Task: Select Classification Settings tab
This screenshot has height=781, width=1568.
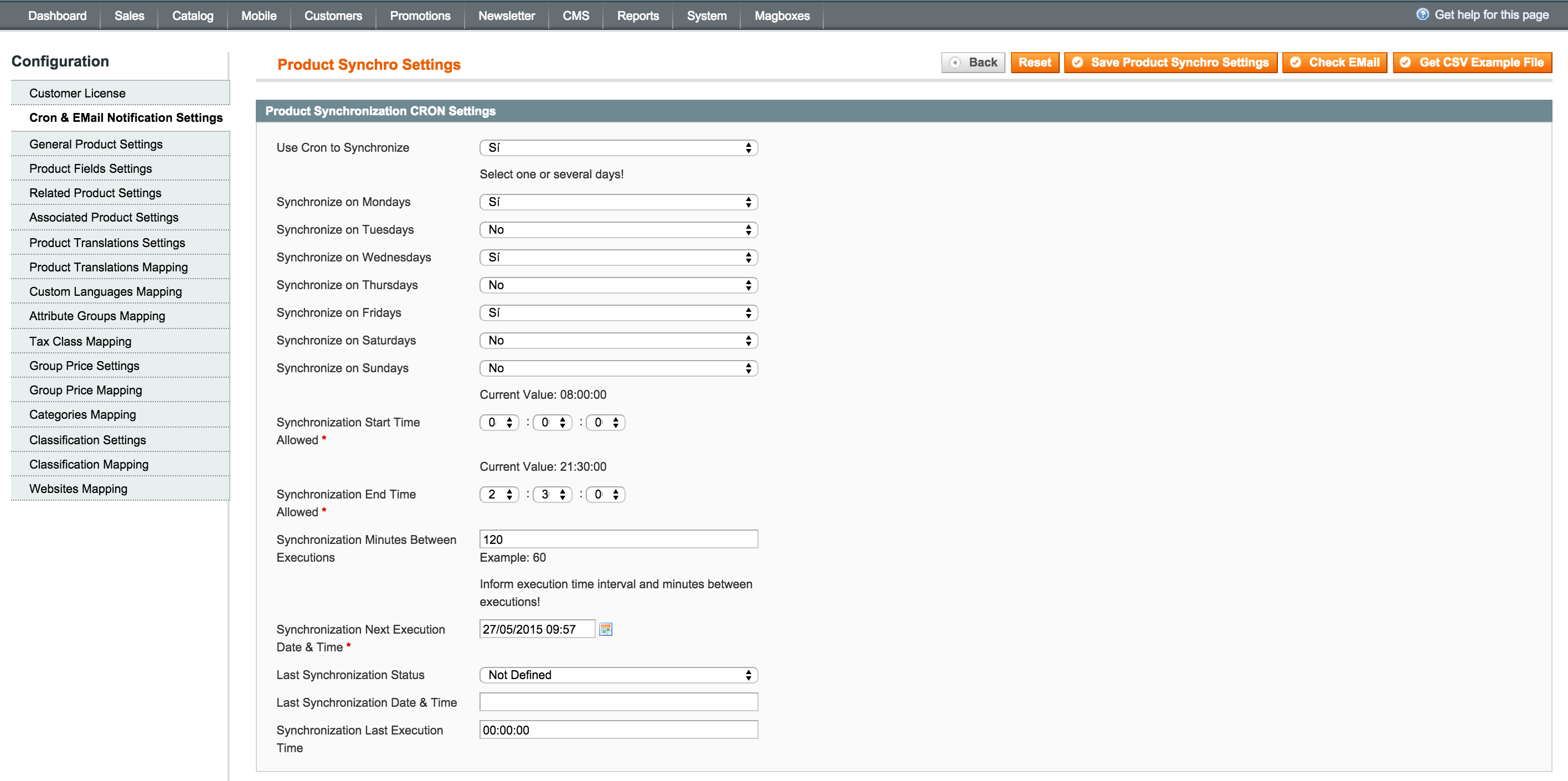Action: click(x=121, y=439)
